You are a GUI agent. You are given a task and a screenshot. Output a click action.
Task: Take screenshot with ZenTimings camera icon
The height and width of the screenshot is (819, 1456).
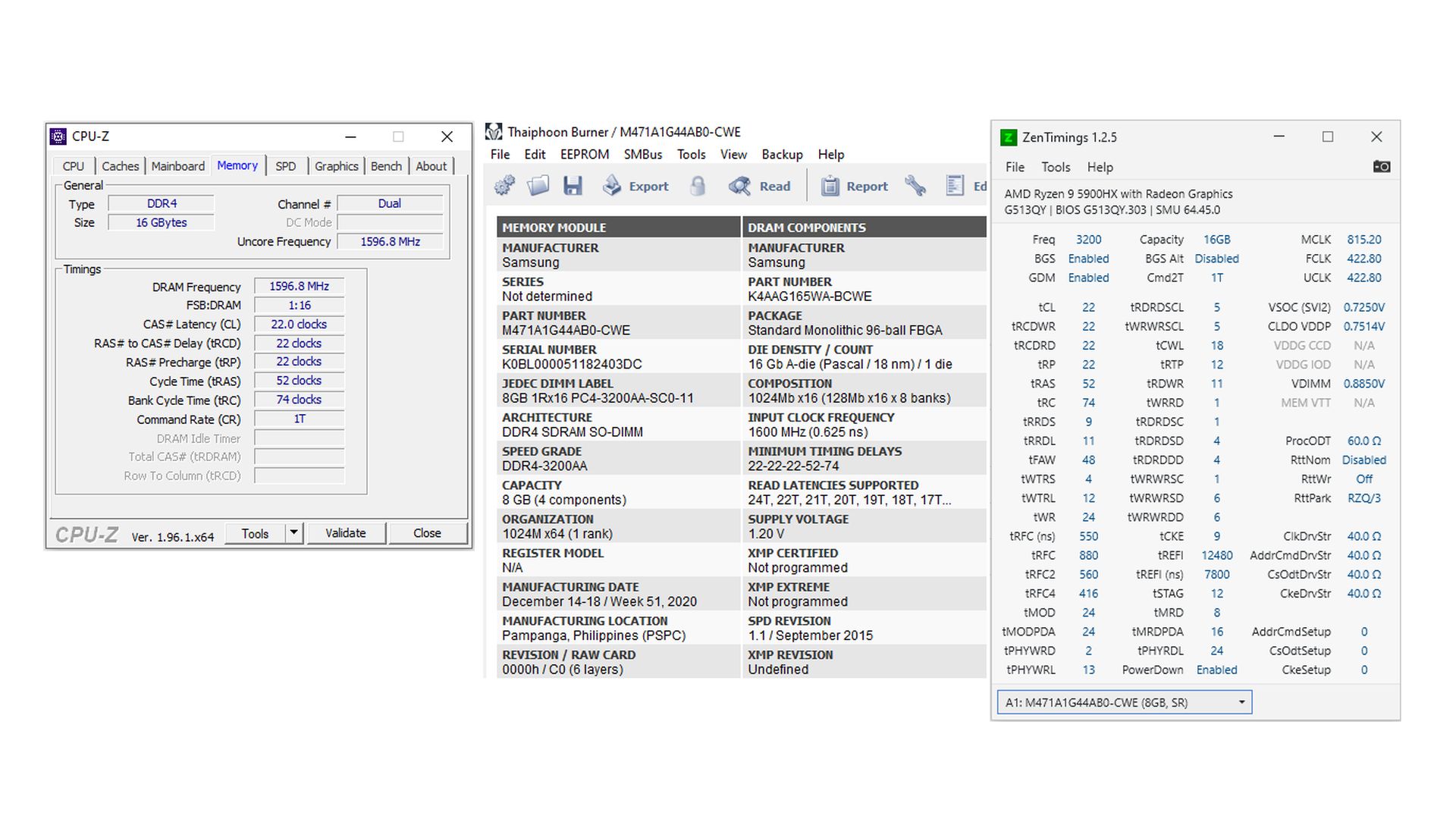click(x=1382, y=167)
